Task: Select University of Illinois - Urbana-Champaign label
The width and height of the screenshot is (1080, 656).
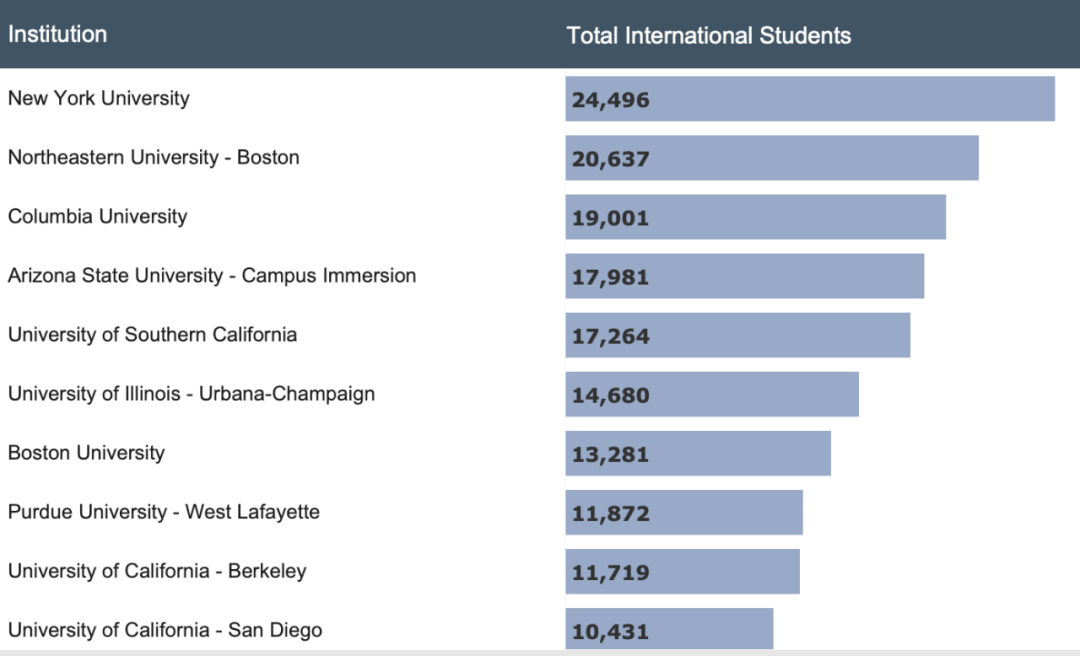Action: point(191,394)
